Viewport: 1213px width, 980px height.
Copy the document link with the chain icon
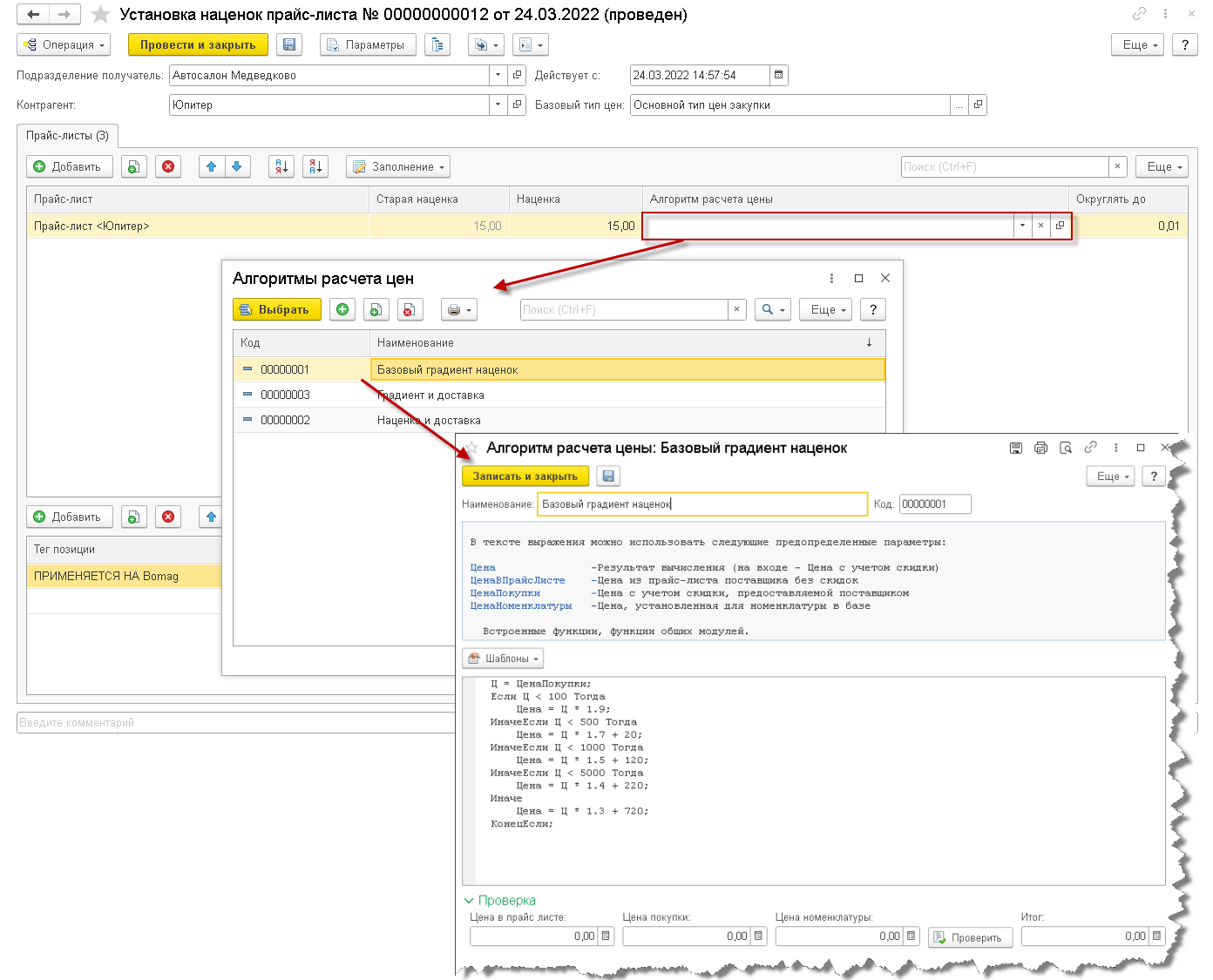click(x=1139, y=14)
